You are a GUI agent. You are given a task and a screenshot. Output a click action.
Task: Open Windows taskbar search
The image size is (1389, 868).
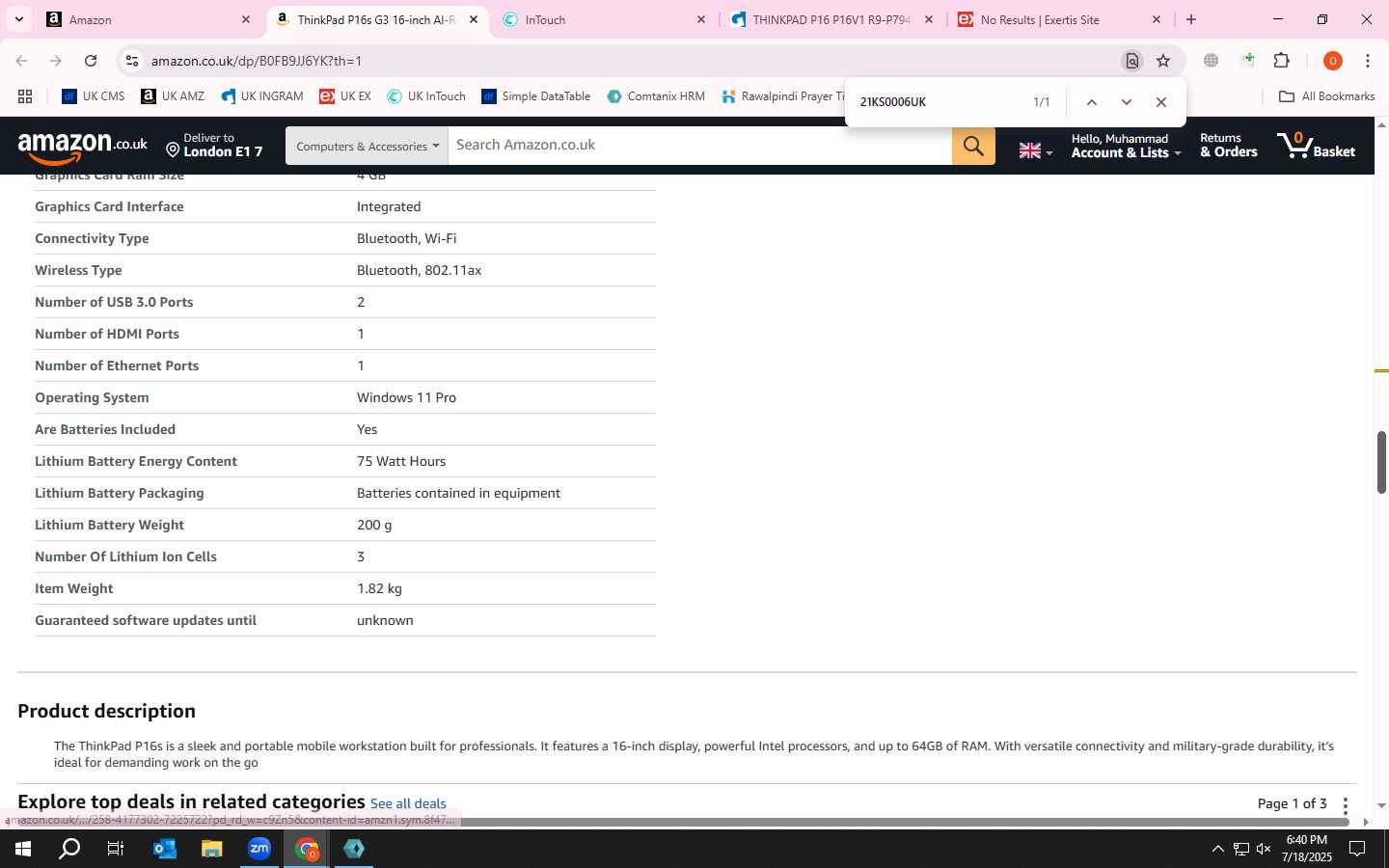pyautogui.click(x=69, y=849)
